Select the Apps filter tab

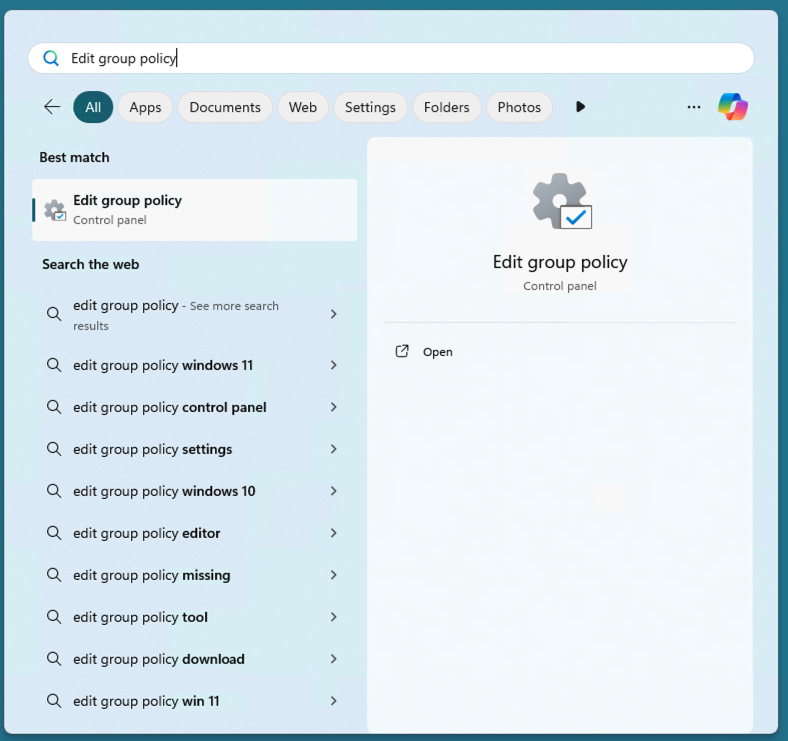145,107
